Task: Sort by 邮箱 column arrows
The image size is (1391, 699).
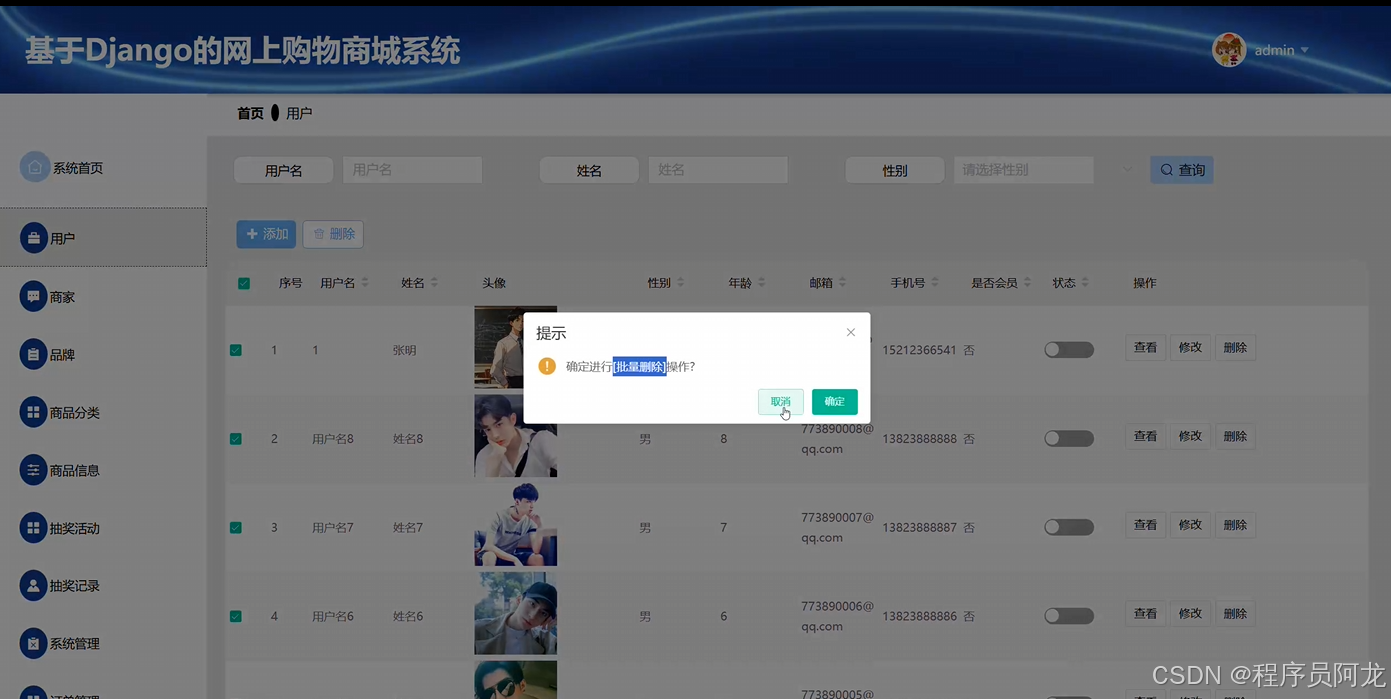Action: (842, 283)
